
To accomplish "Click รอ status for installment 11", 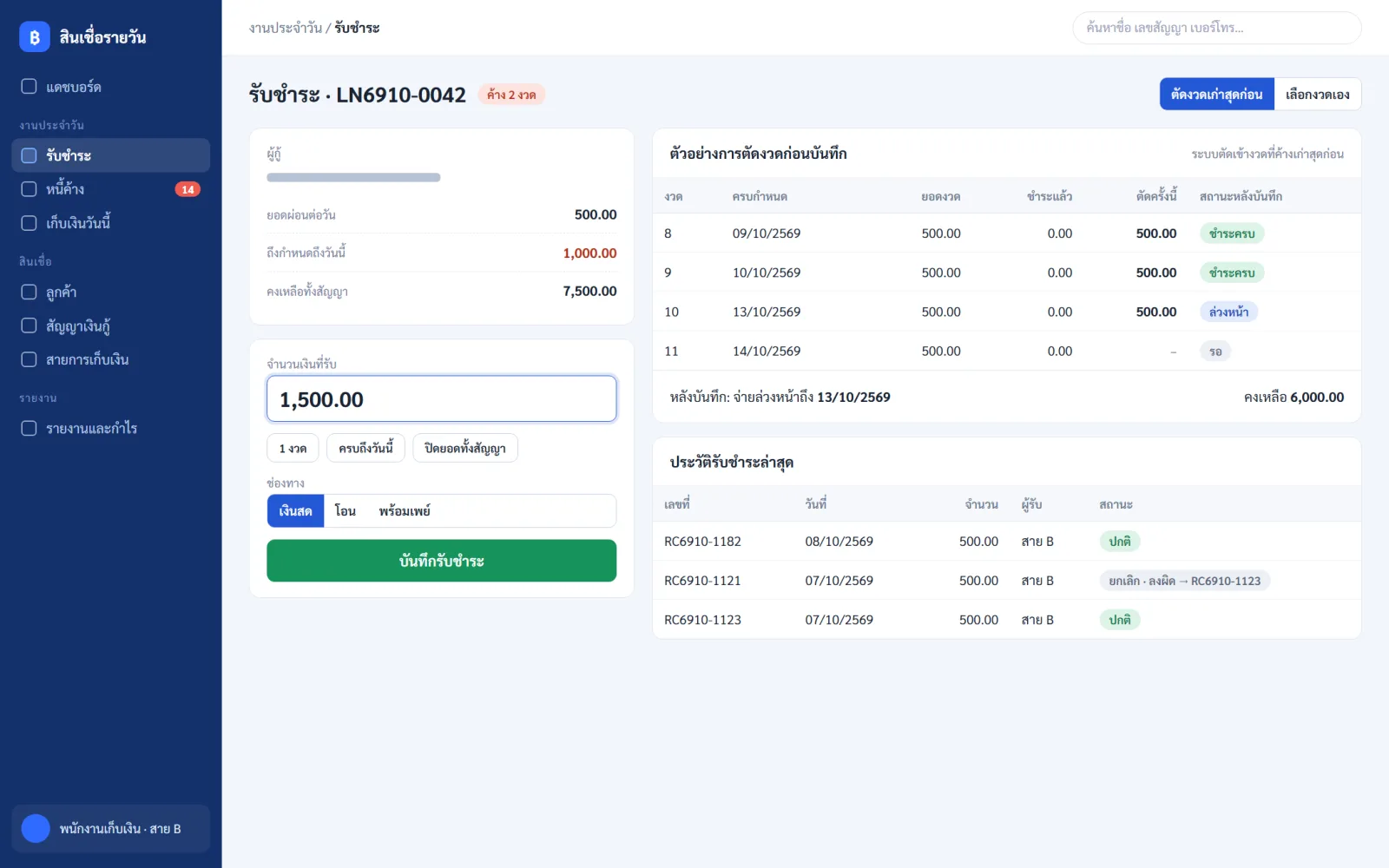I will pyautogui.click(x=1215, y=352).
